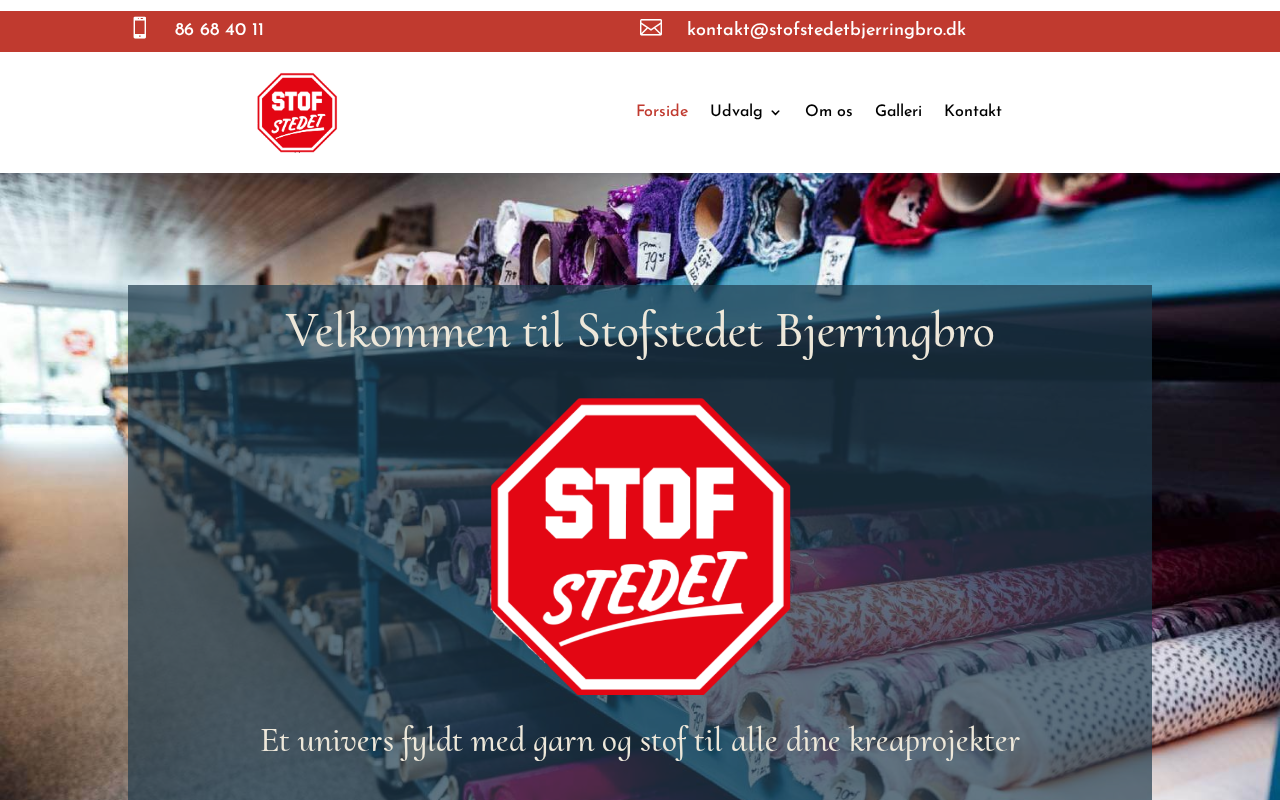The height and width of the screenshot is (800, 1280).
Task: Click the Velkommen til Stofstedet Bjerringbro heading
Action: tap(640, 331)
